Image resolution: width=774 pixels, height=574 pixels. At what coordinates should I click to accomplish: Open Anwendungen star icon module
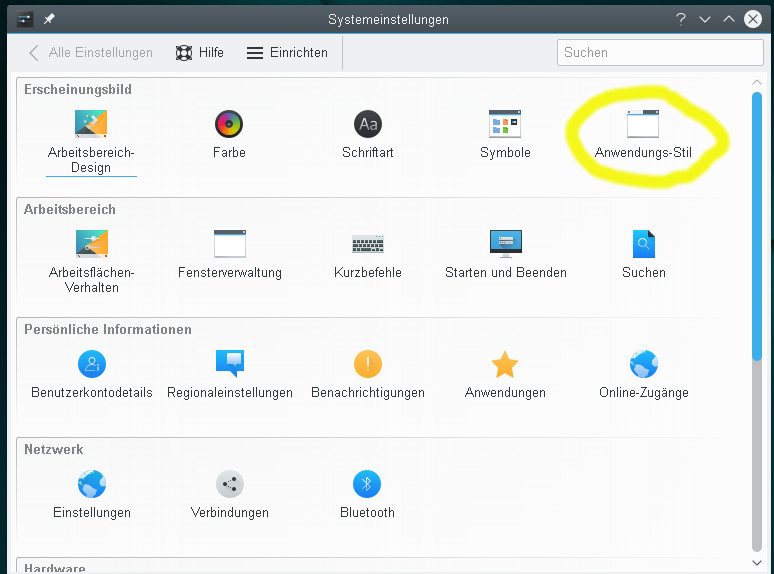(505, 375)
